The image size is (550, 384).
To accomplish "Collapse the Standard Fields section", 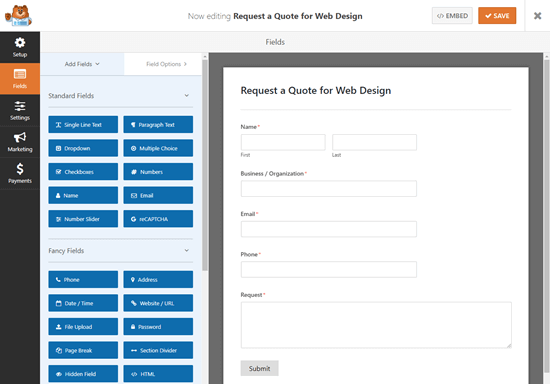I will (187, 95).
